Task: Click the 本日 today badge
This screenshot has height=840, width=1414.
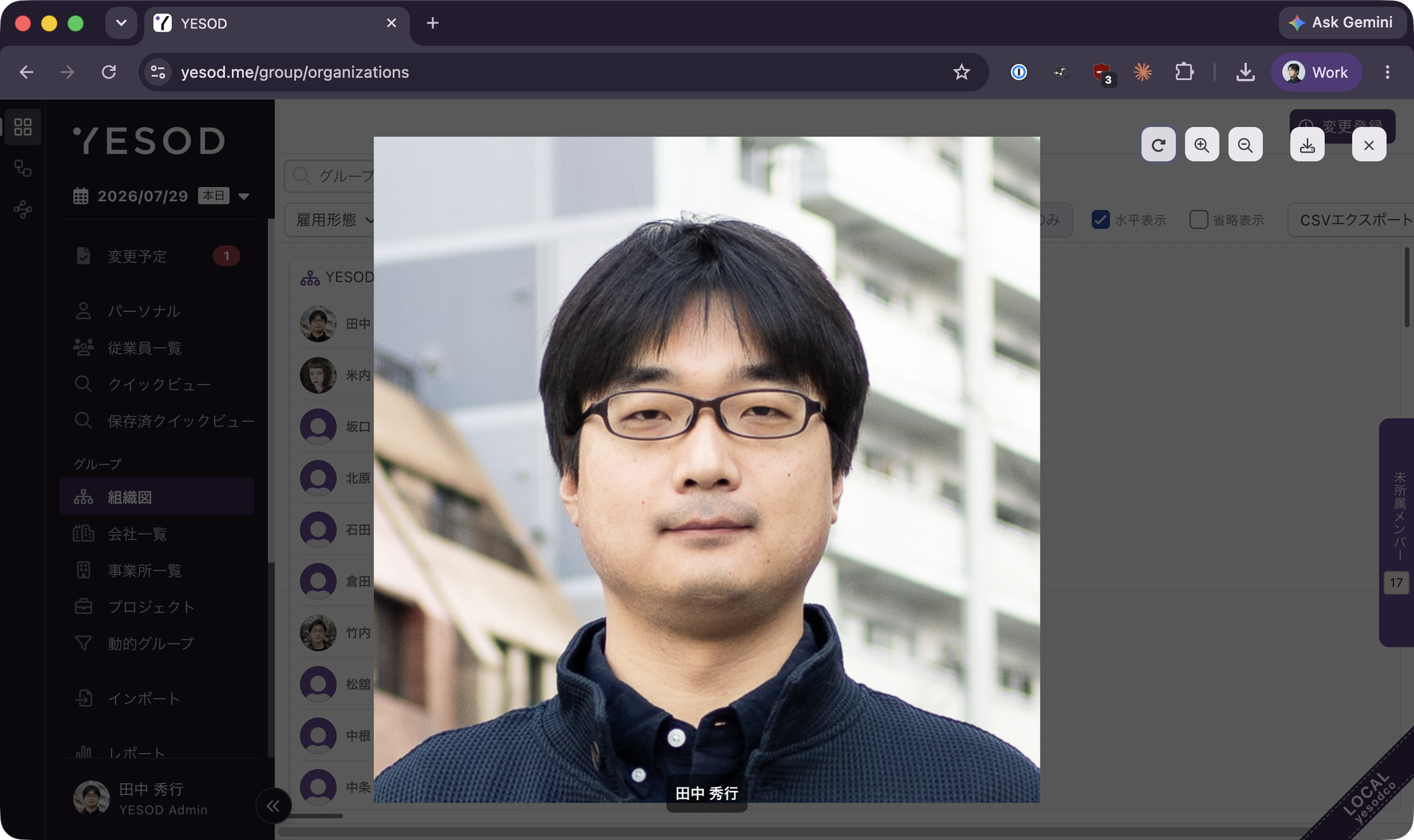Action: coord(213,196)
